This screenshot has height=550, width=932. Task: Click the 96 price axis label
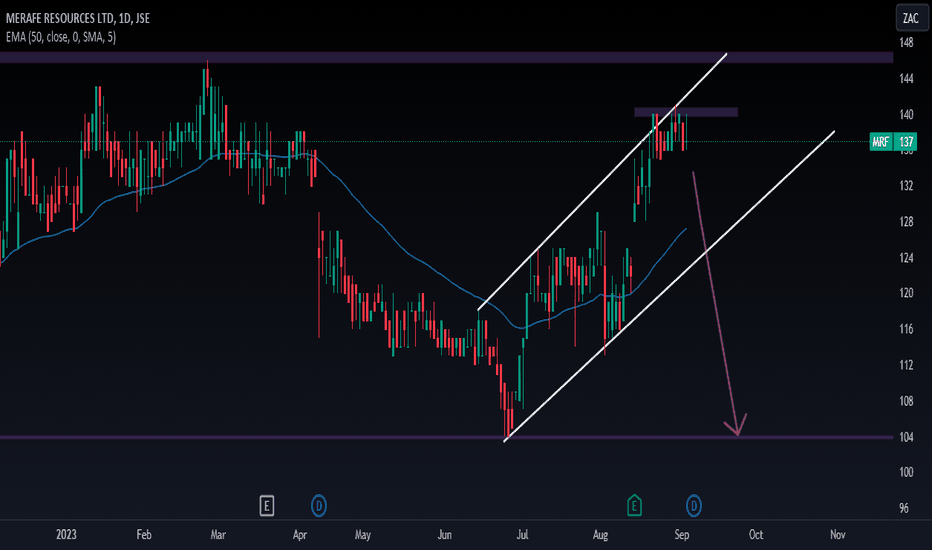click(903, 508)
